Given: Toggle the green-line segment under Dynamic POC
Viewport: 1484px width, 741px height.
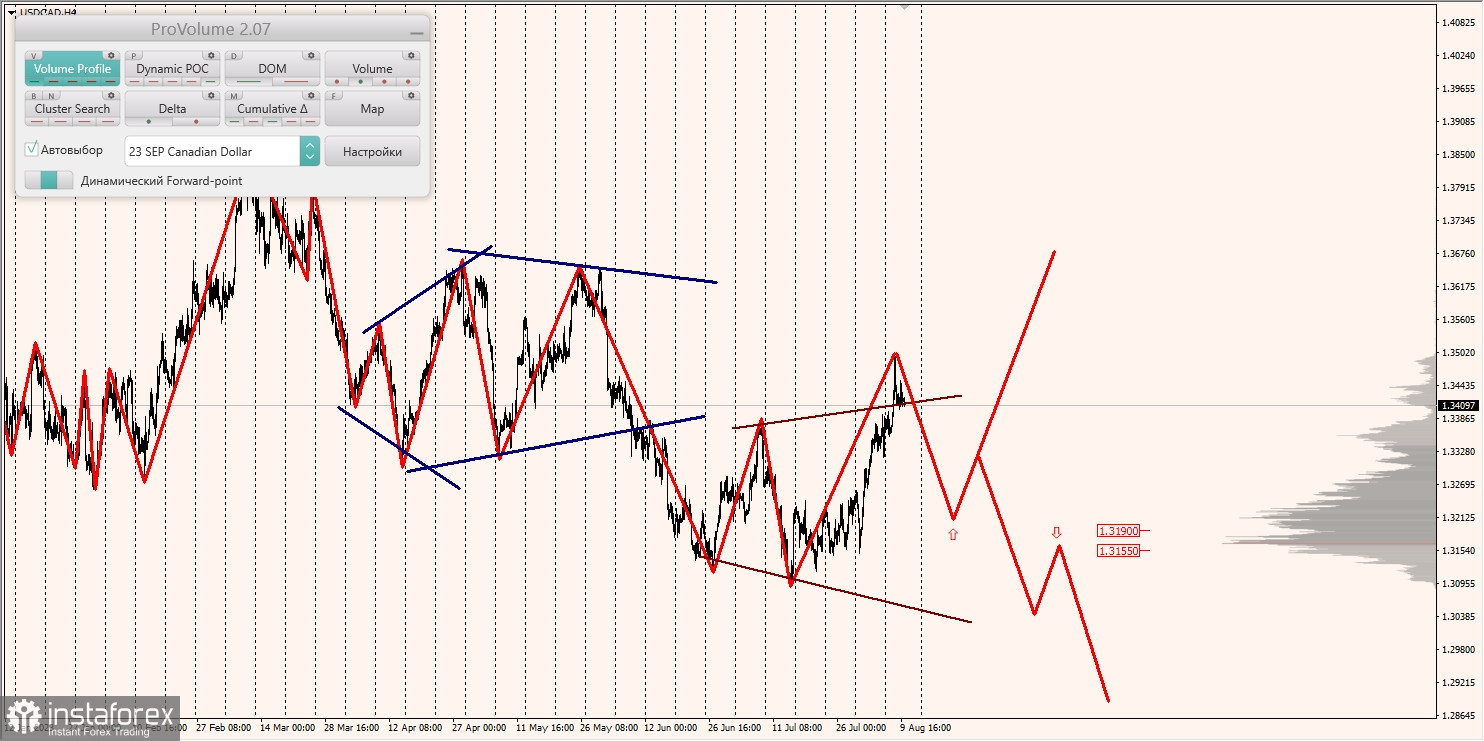Looking at the screenshot, I should 210,81.
